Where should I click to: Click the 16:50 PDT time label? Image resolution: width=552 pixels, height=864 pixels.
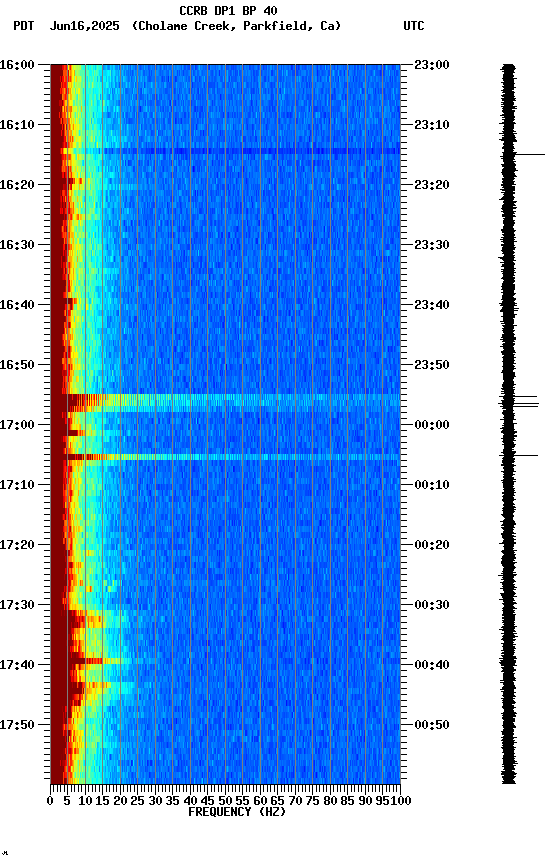[17, 365]
